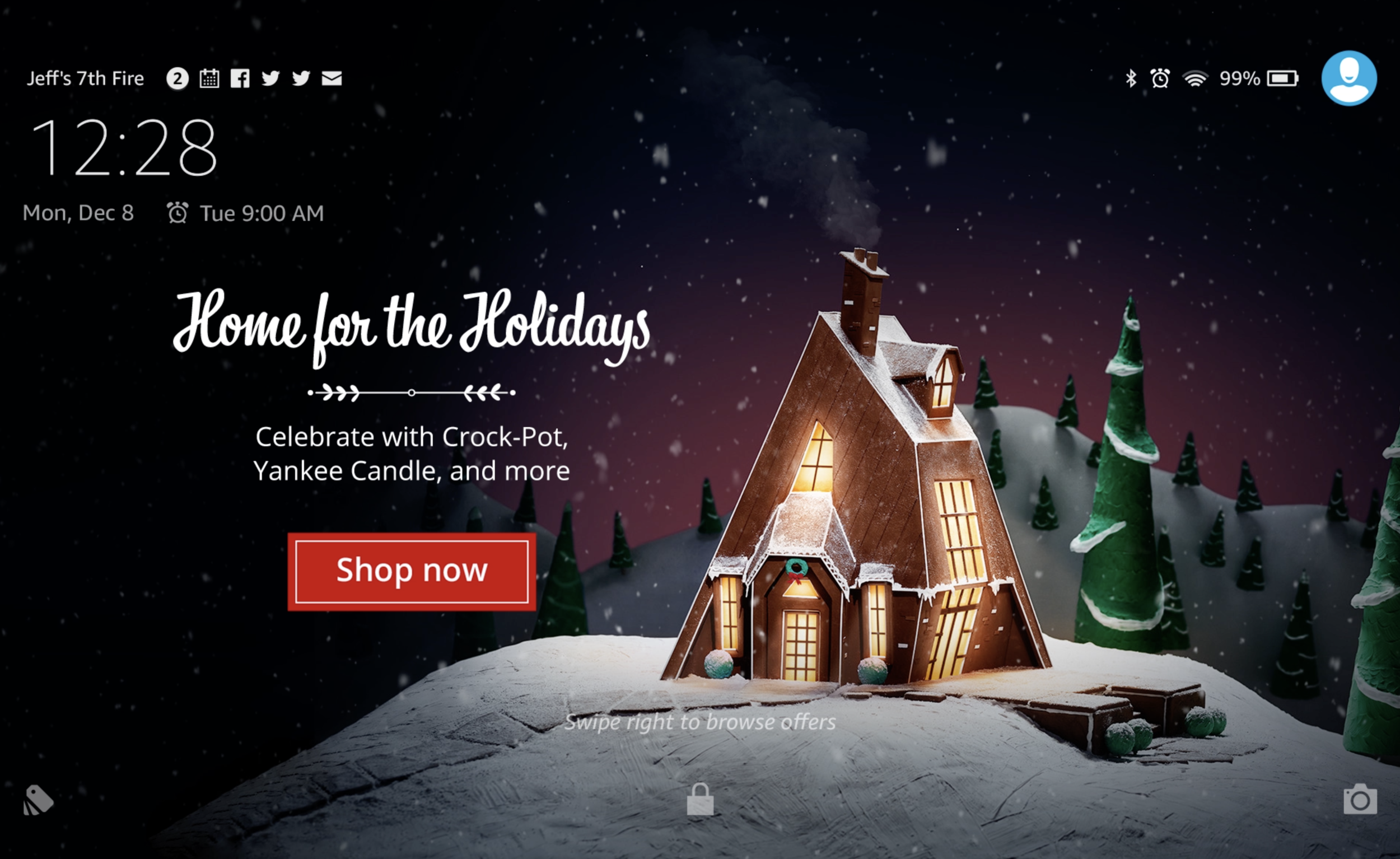This screenshot has height=859, width=1400.
Task: Tap the 99% battery indicator
Action: pyautogui.click(x=1258, y=78)
